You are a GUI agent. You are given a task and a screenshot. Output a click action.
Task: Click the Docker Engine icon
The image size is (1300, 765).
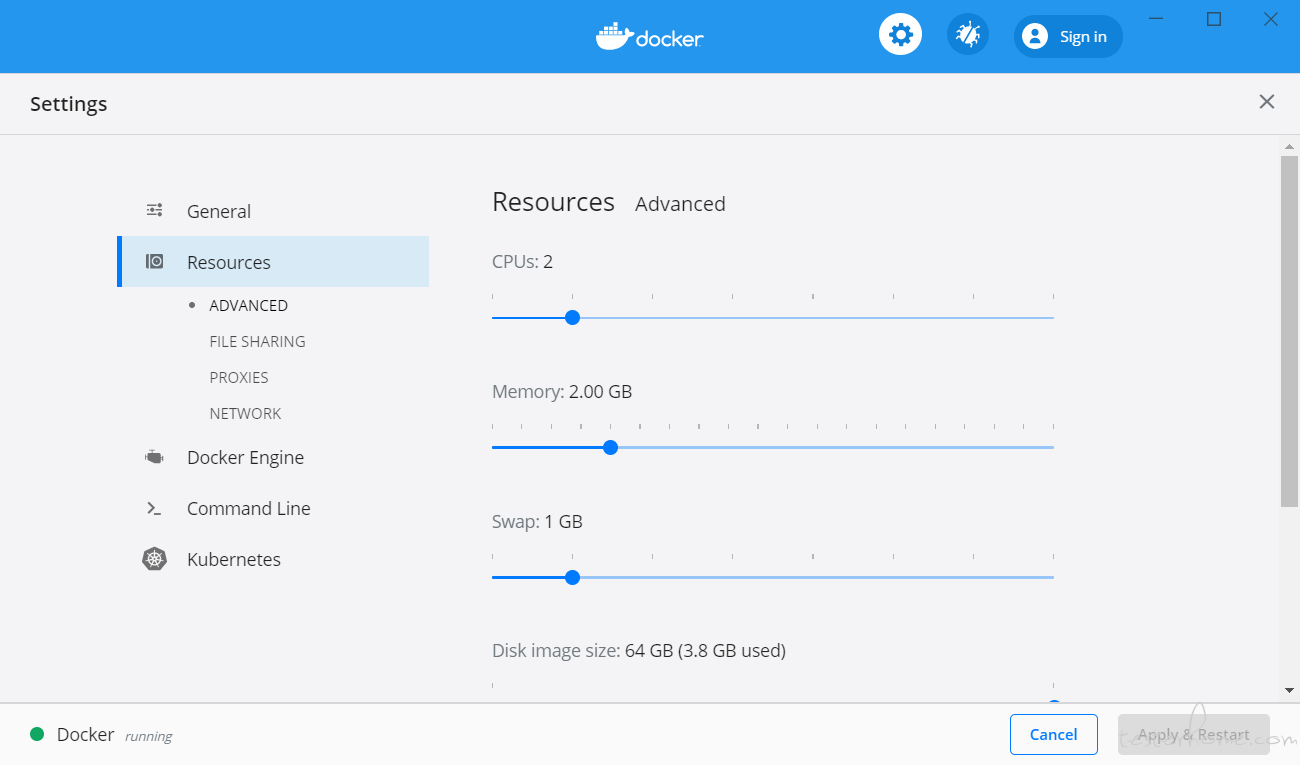coord(154,457)
